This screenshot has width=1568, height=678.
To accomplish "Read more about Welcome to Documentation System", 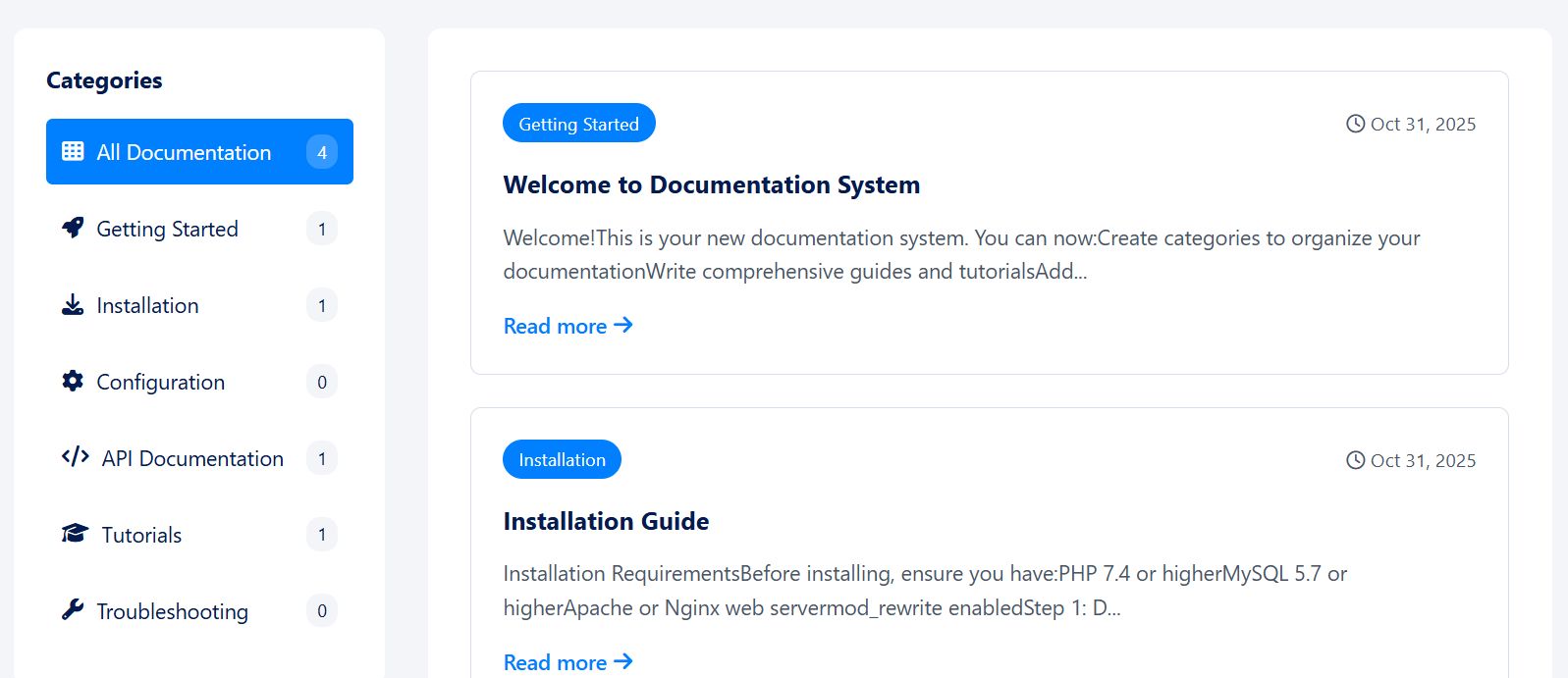I will 568,326.
